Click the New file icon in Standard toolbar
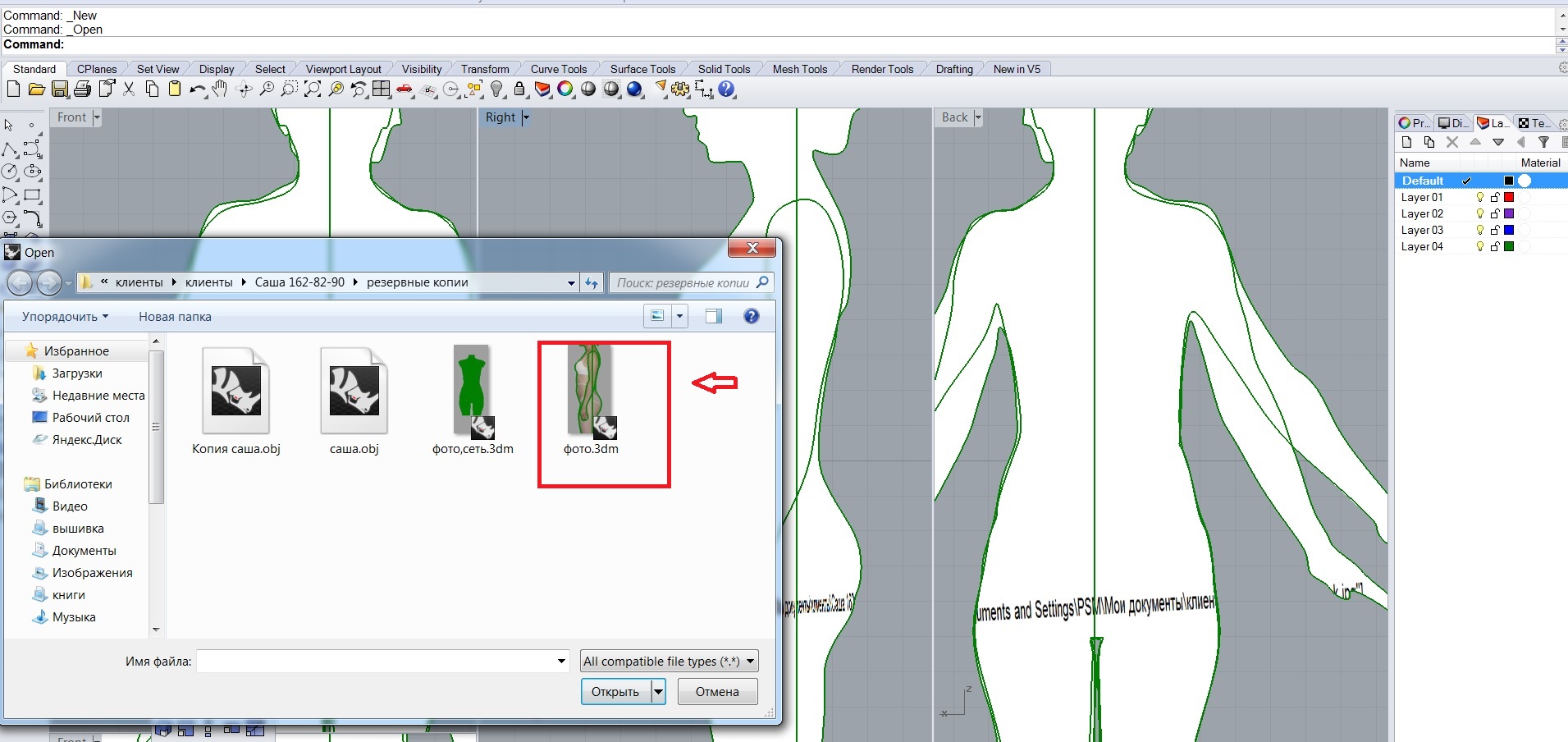 [x=13, y=89]
